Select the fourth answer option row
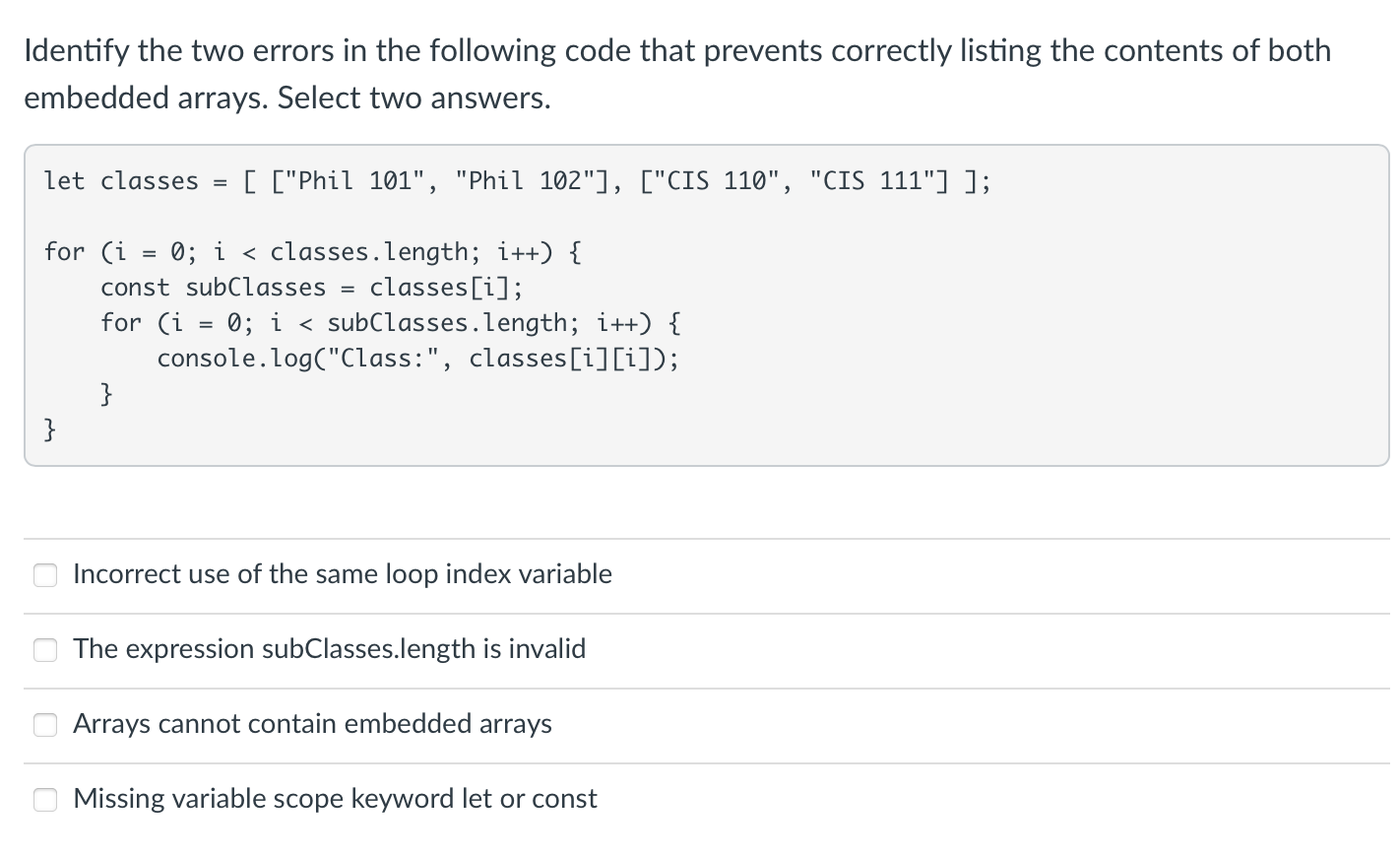The height and width of the screenshot is (857, 1400). pyautogui.click(x=335, y=799)
